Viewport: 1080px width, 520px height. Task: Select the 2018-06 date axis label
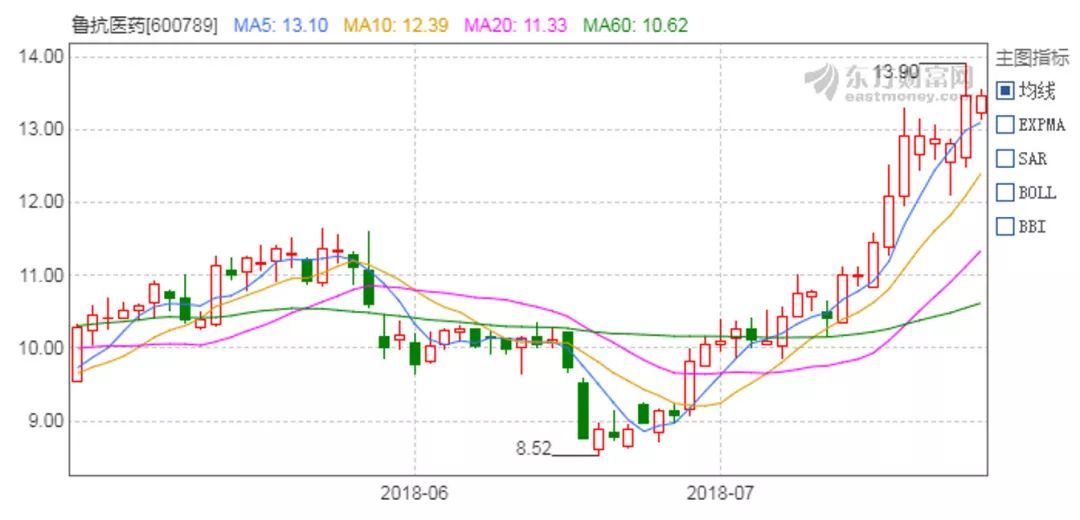point(415,494)
